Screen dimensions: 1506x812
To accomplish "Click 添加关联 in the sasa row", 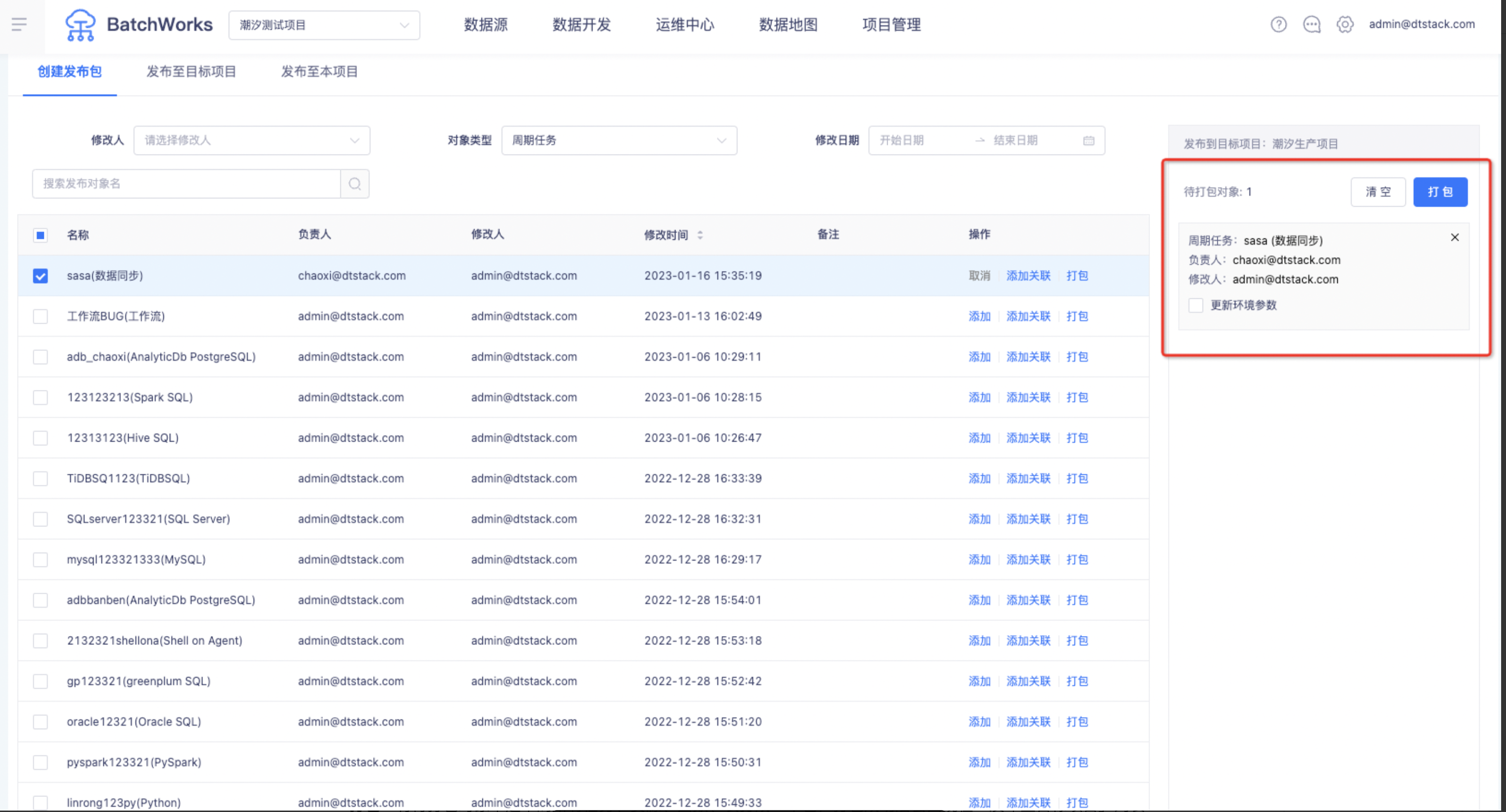I will 1029,276.
